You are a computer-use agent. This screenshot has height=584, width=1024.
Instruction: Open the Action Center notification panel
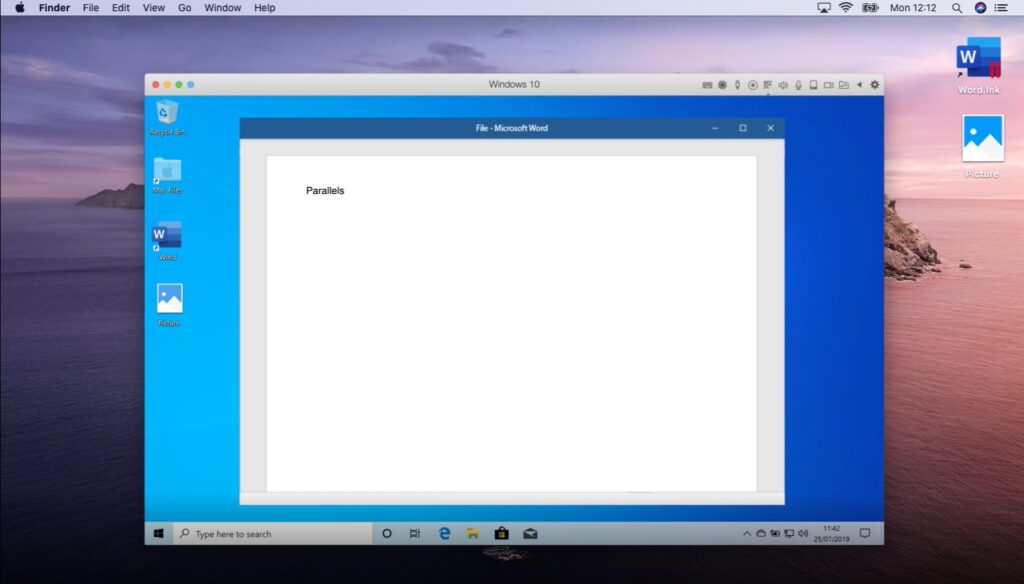[x=864, y=533]
